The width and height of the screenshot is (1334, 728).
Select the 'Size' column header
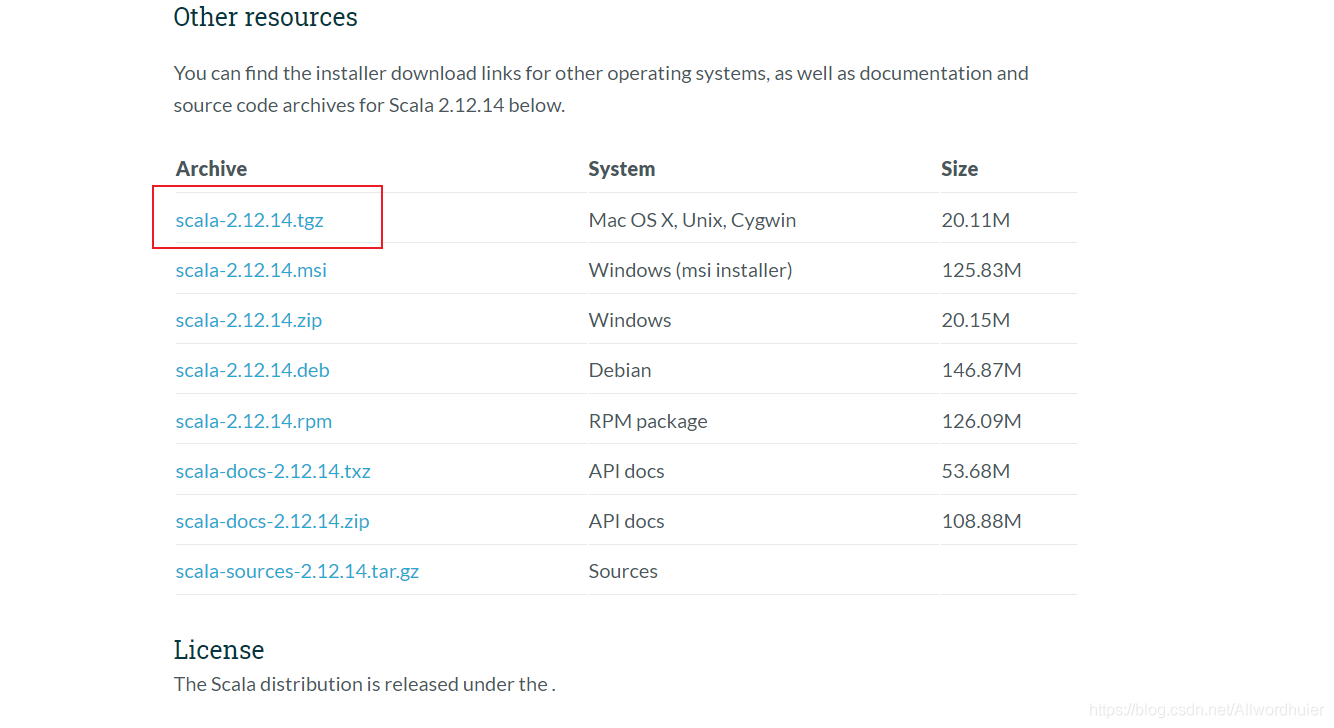[x=959, y=169]
